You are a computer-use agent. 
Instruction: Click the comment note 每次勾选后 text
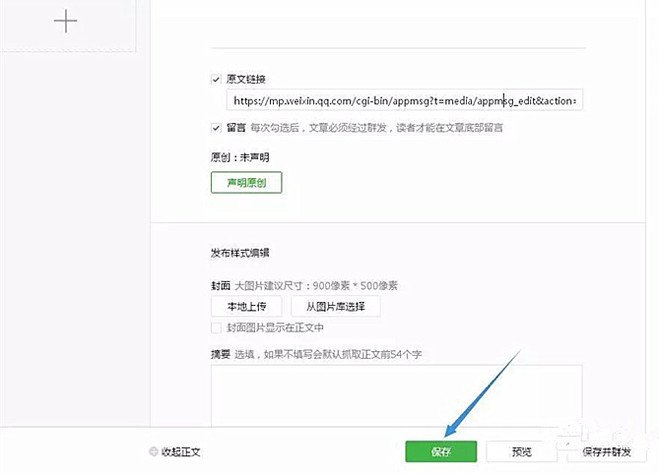pyautogui.click(x=377, y=128)
